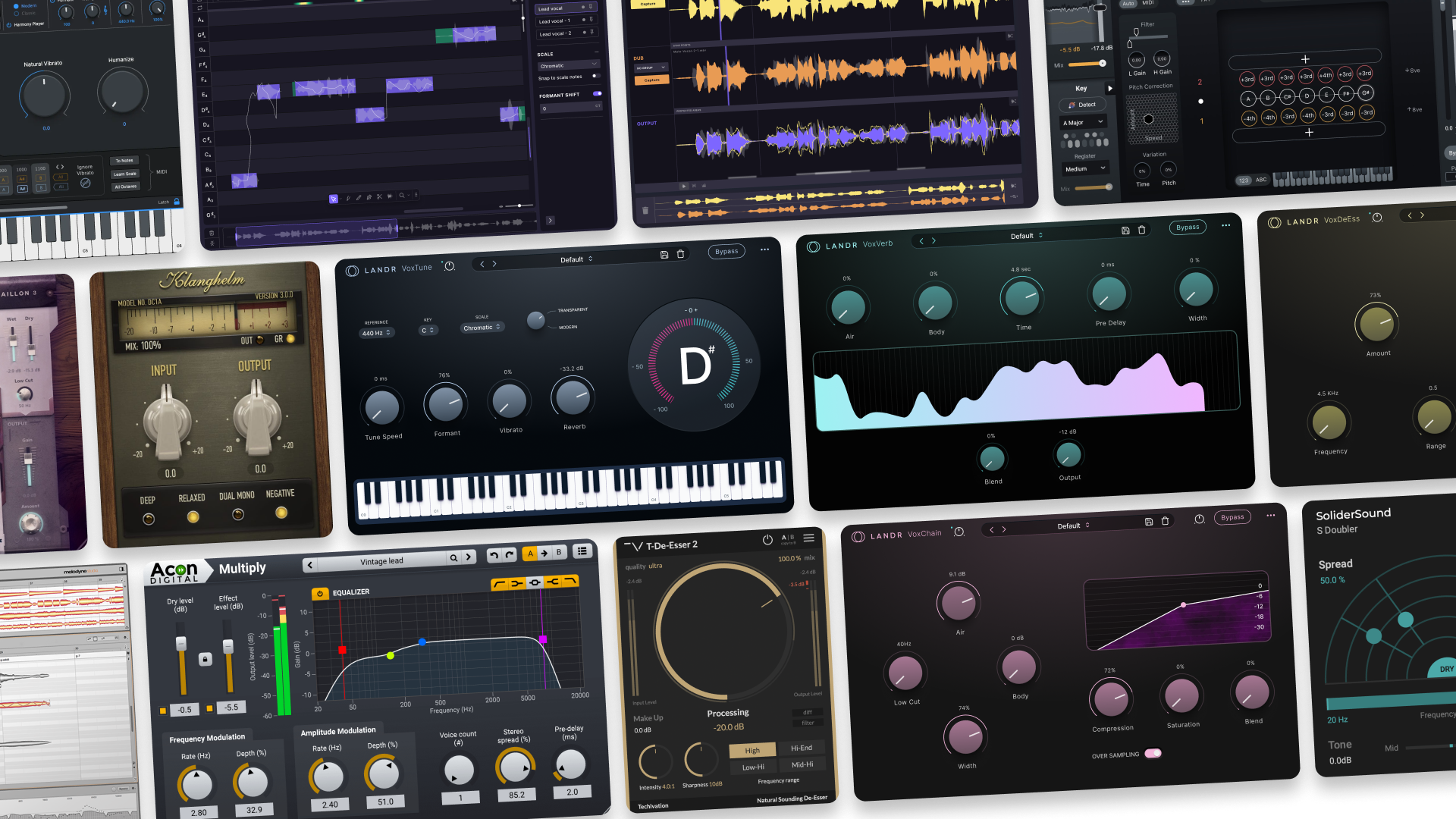Click the undo arrow in Acon Multiply

[493, 555]
